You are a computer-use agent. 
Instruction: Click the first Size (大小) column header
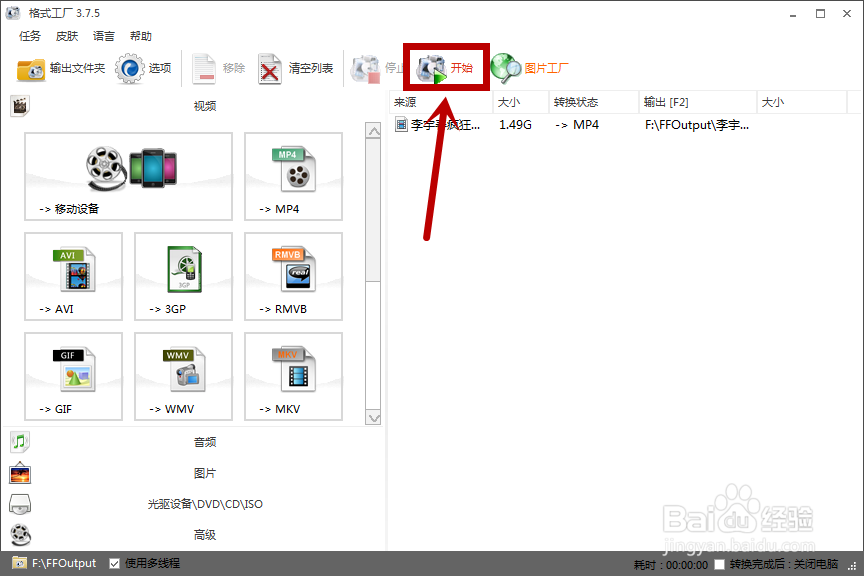[x=521, y=102]
